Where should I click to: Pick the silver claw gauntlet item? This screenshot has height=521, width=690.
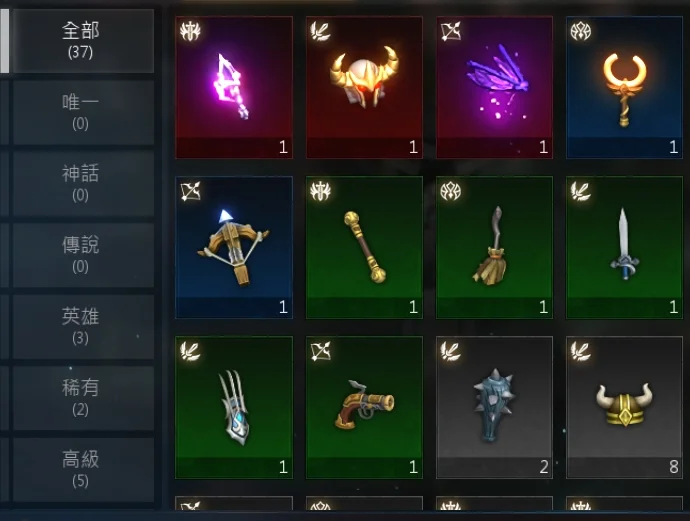click(x=234, y=407)
